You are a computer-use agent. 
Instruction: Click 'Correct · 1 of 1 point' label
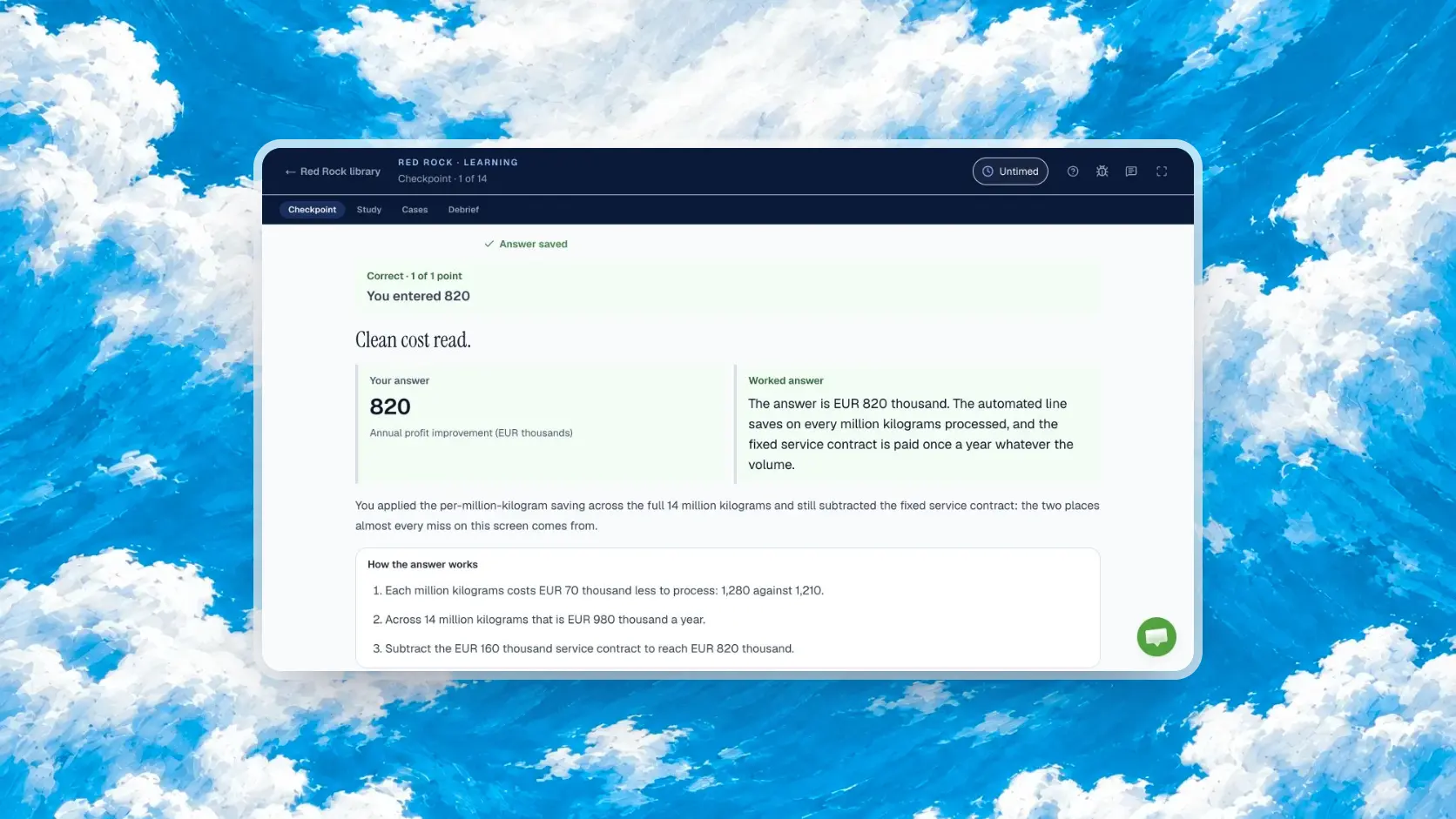click(415, 276)
